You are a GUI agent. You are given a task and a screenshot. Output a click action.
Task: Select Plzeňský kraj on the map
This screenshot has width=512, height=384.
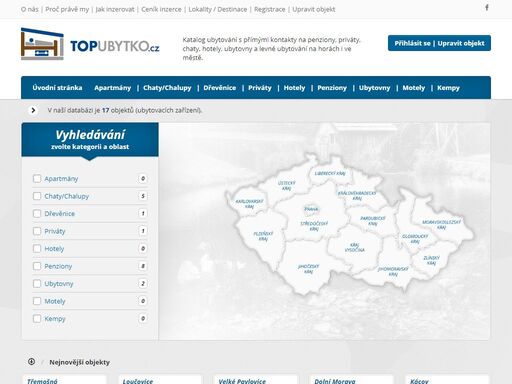[263, 236]
